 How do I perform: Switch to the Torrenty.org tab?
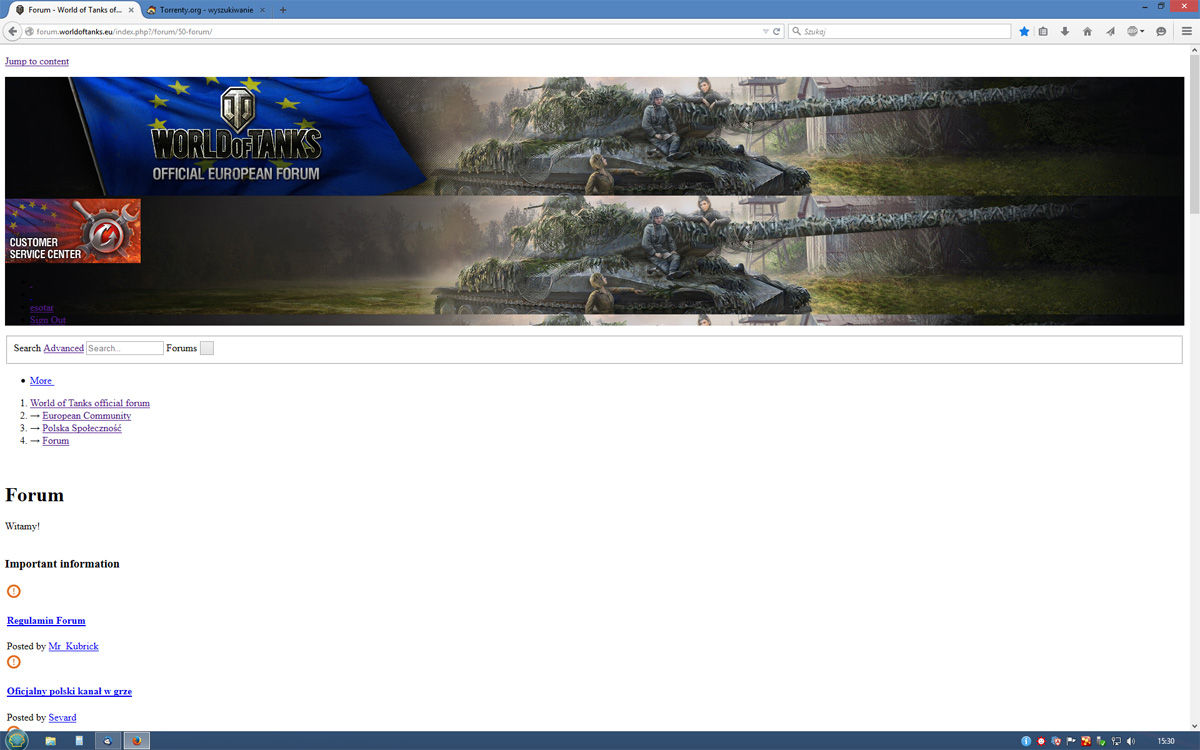pyautogui.click(x=206, y=10)
